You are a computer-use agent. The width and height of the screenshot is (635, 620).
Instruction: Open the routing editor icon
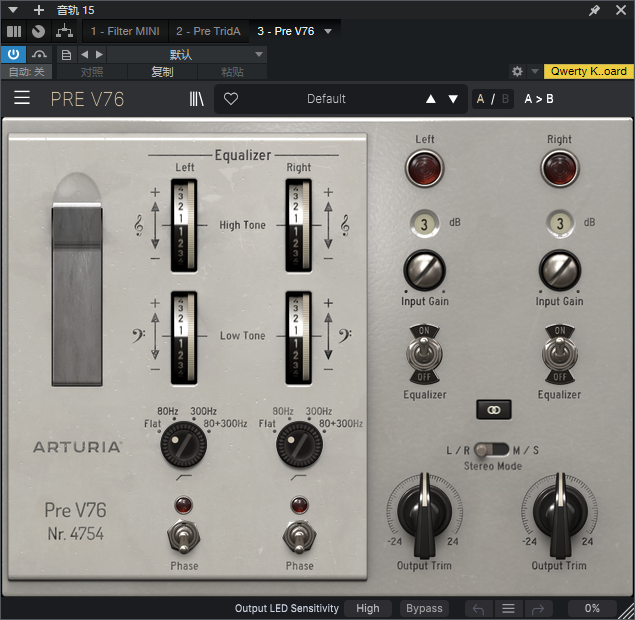click(64, 31)
